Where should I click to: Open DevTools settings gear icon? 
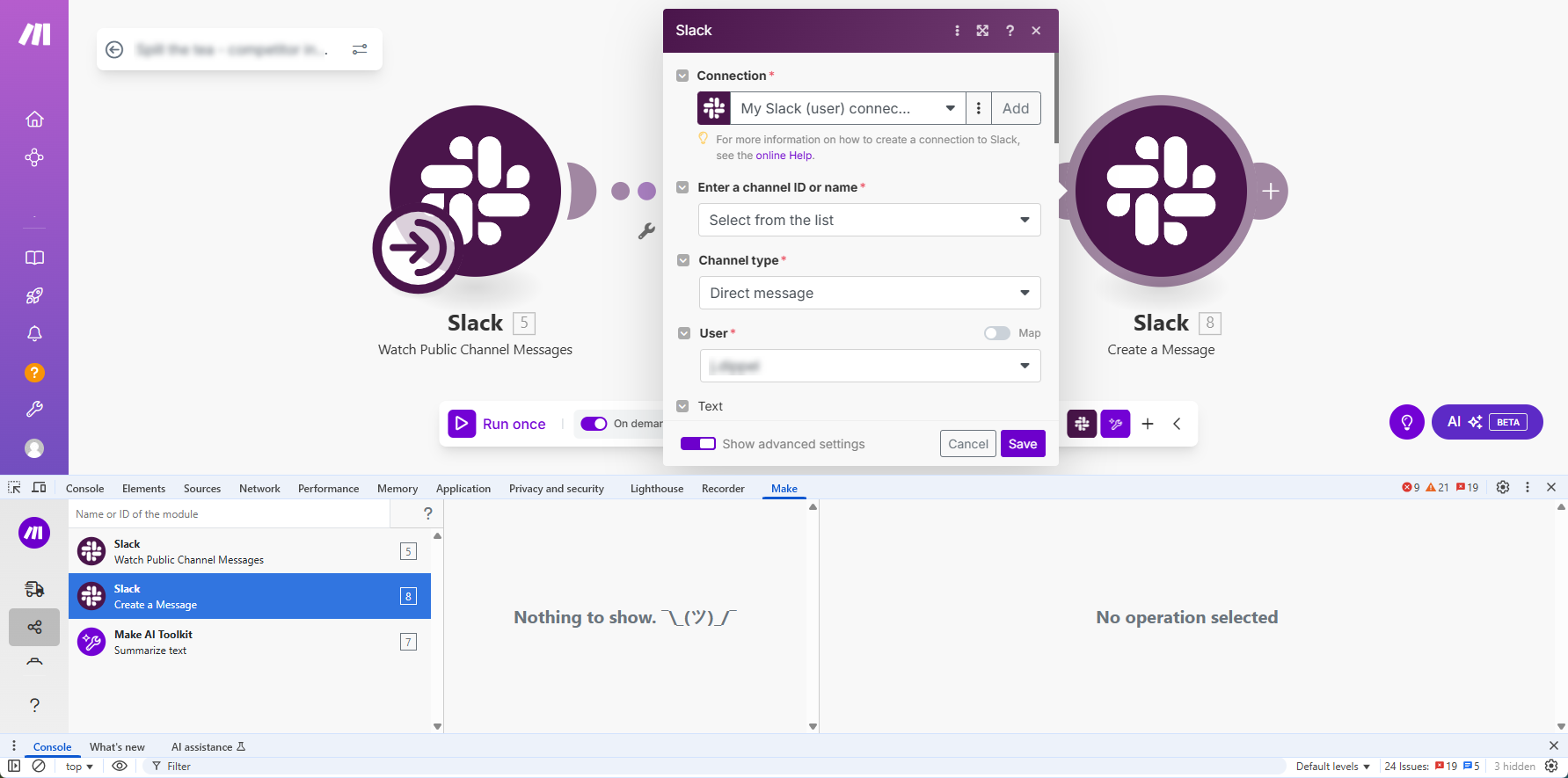(1503, 487)
